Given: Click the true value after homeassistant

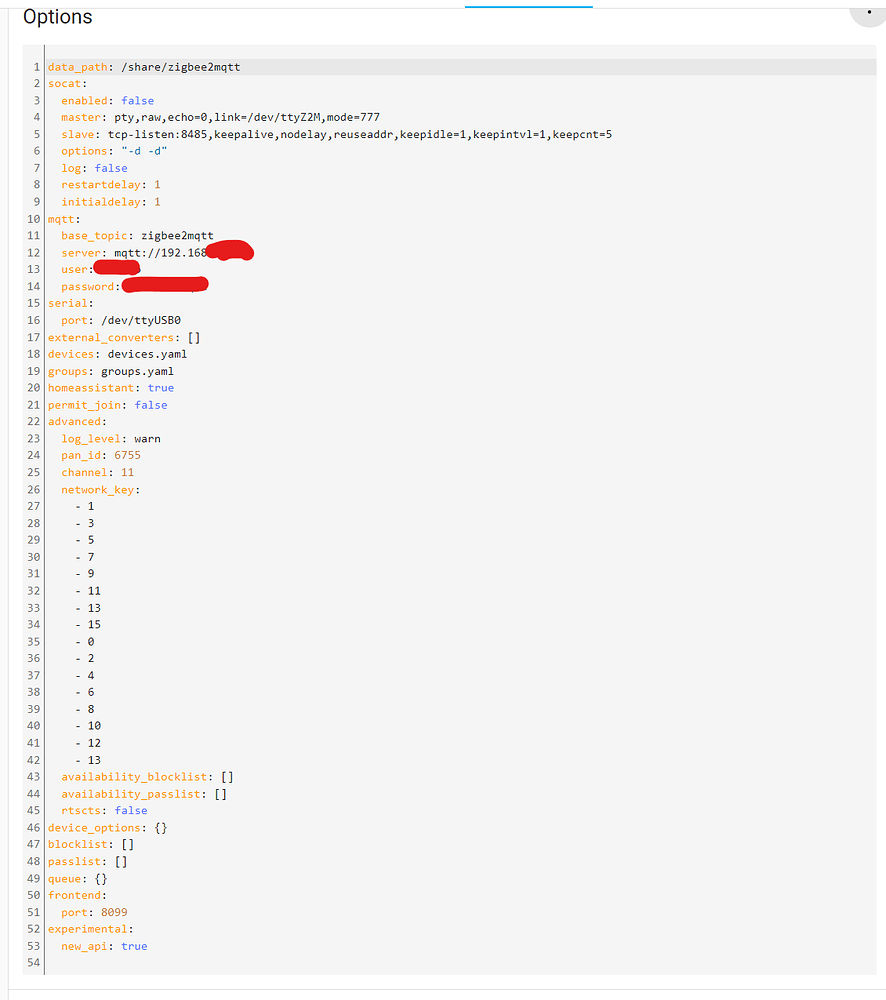Looking at the screenshot, I should [x=160, y=387].
